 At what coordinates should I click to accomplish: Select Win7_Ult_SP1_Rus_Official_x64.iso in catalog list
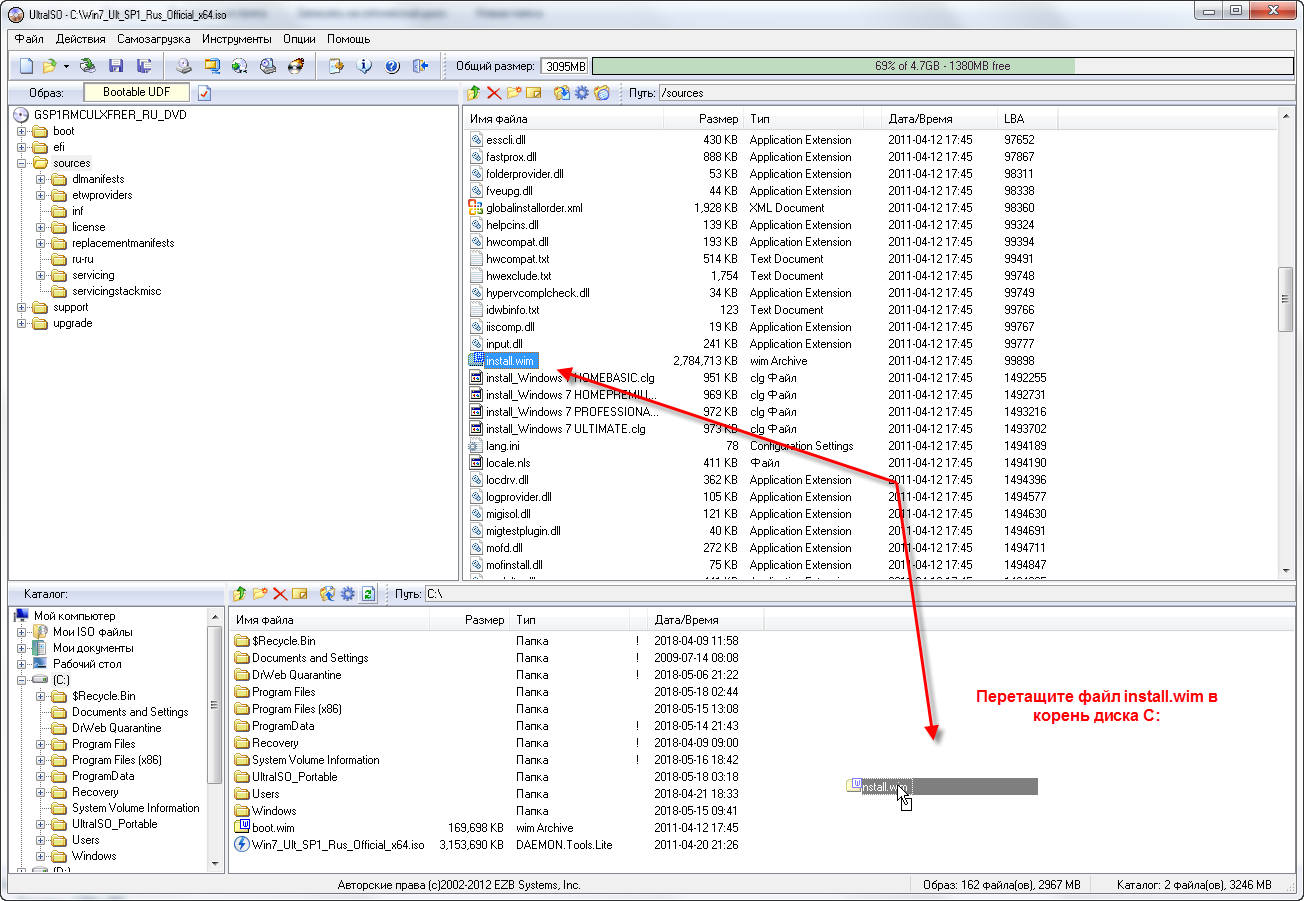337,845
